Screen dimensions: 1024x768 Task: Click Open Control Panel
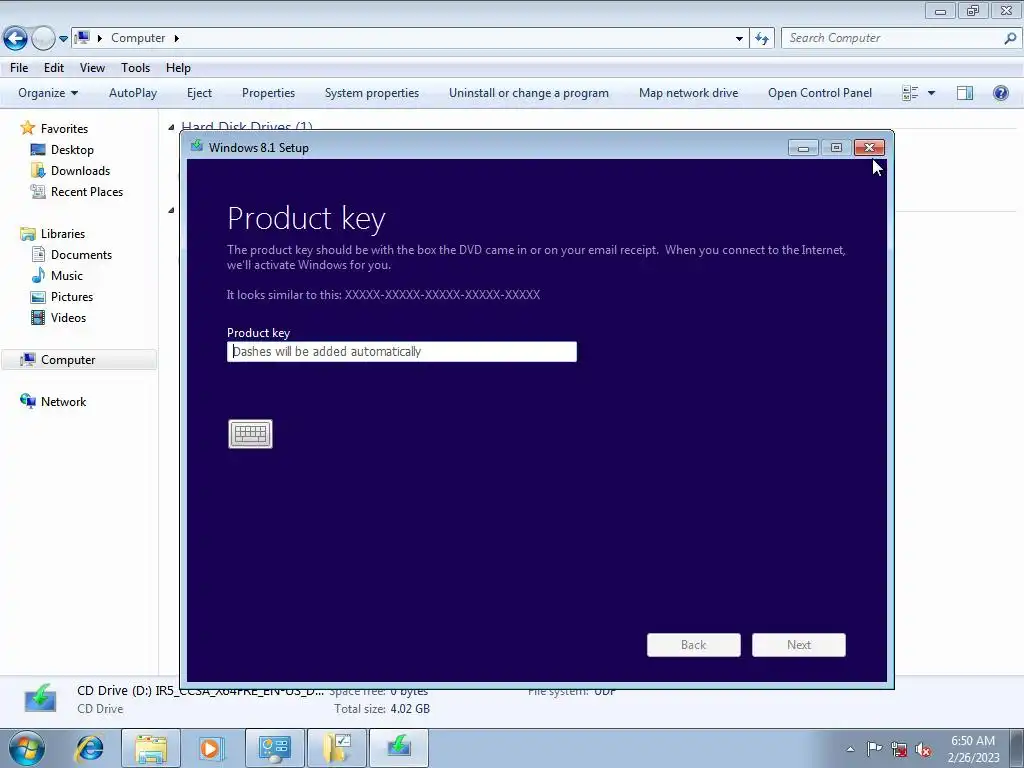[820, 93]
